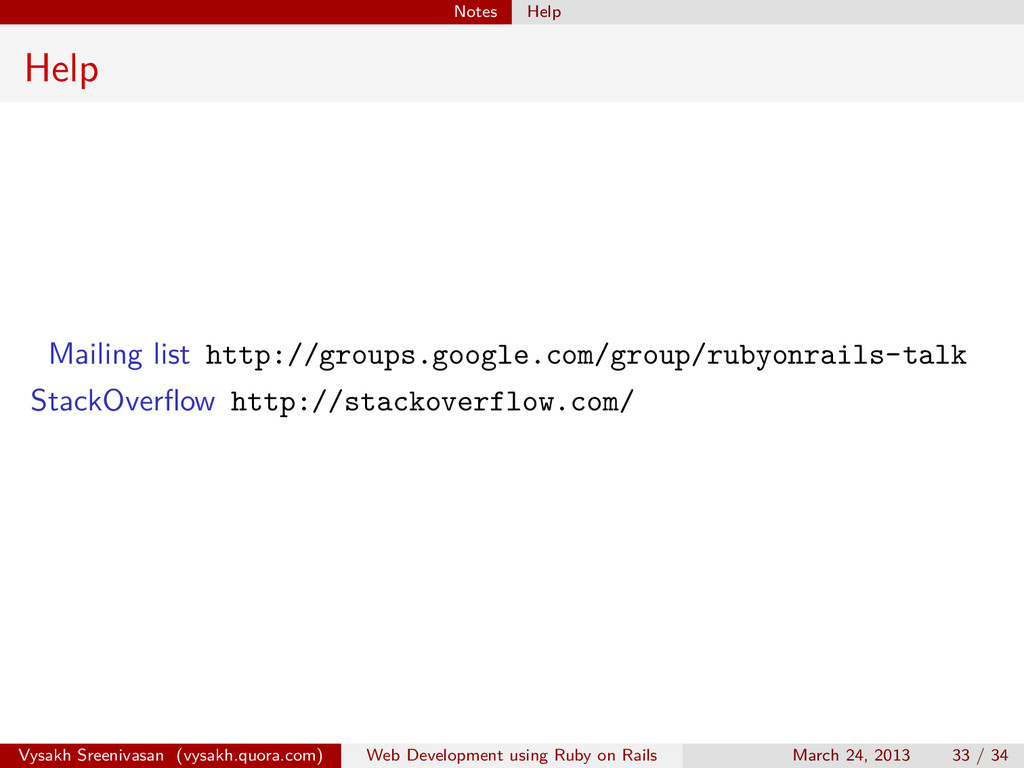Viewport: 1024px width, 768px height.
Task: Click the 'StackOverflow' label
Action: 123,401
